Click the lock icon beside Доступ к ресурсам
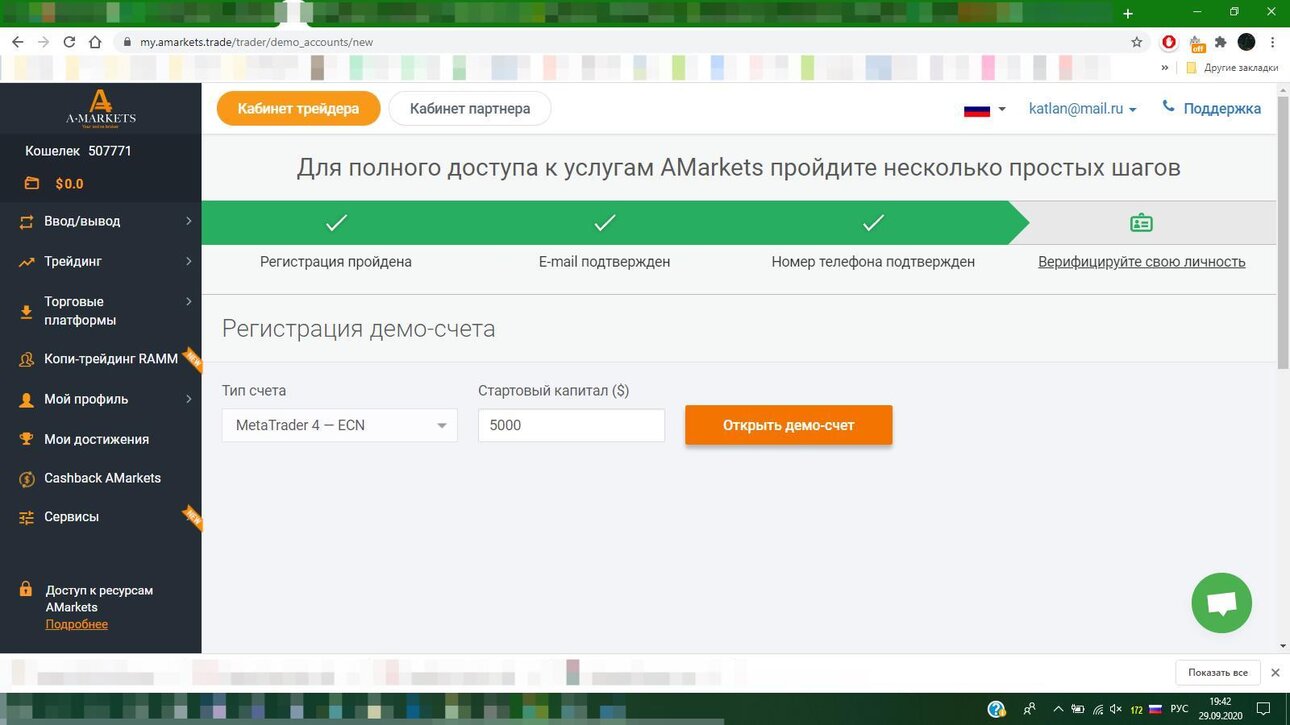 click(x=26, y=589)
